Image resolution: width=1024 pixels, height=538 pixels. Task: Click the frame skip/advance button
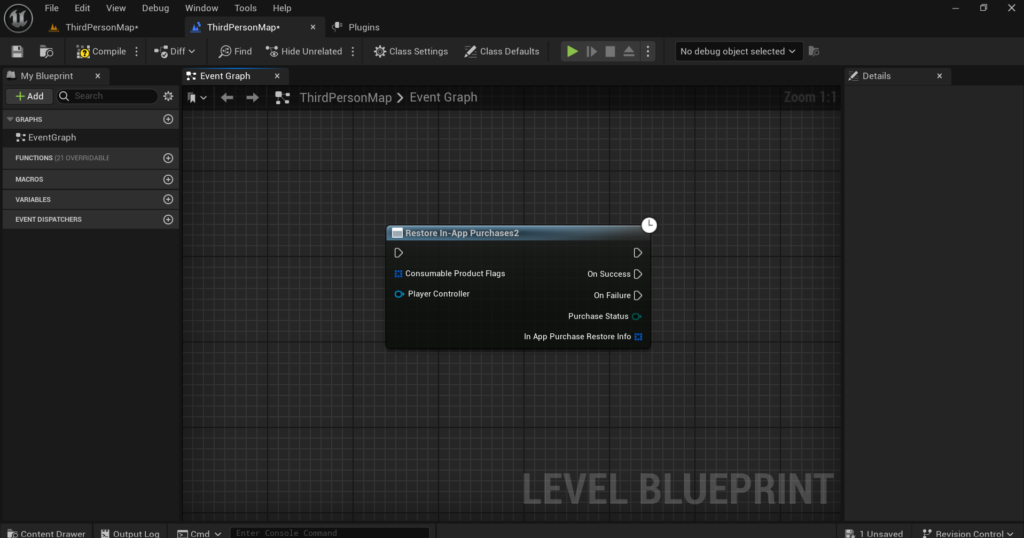pos(592,52)
